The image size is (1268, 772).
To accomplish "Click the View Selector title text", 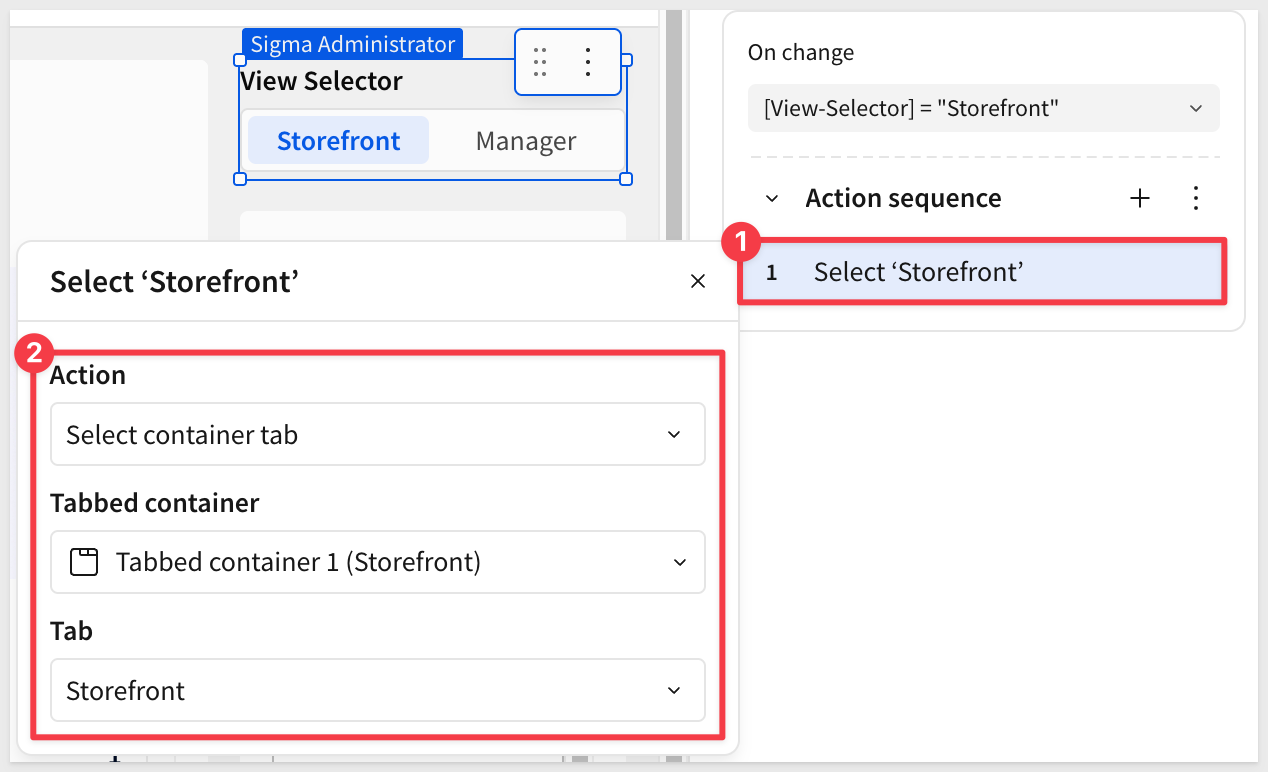I will [x=322, y=81].
